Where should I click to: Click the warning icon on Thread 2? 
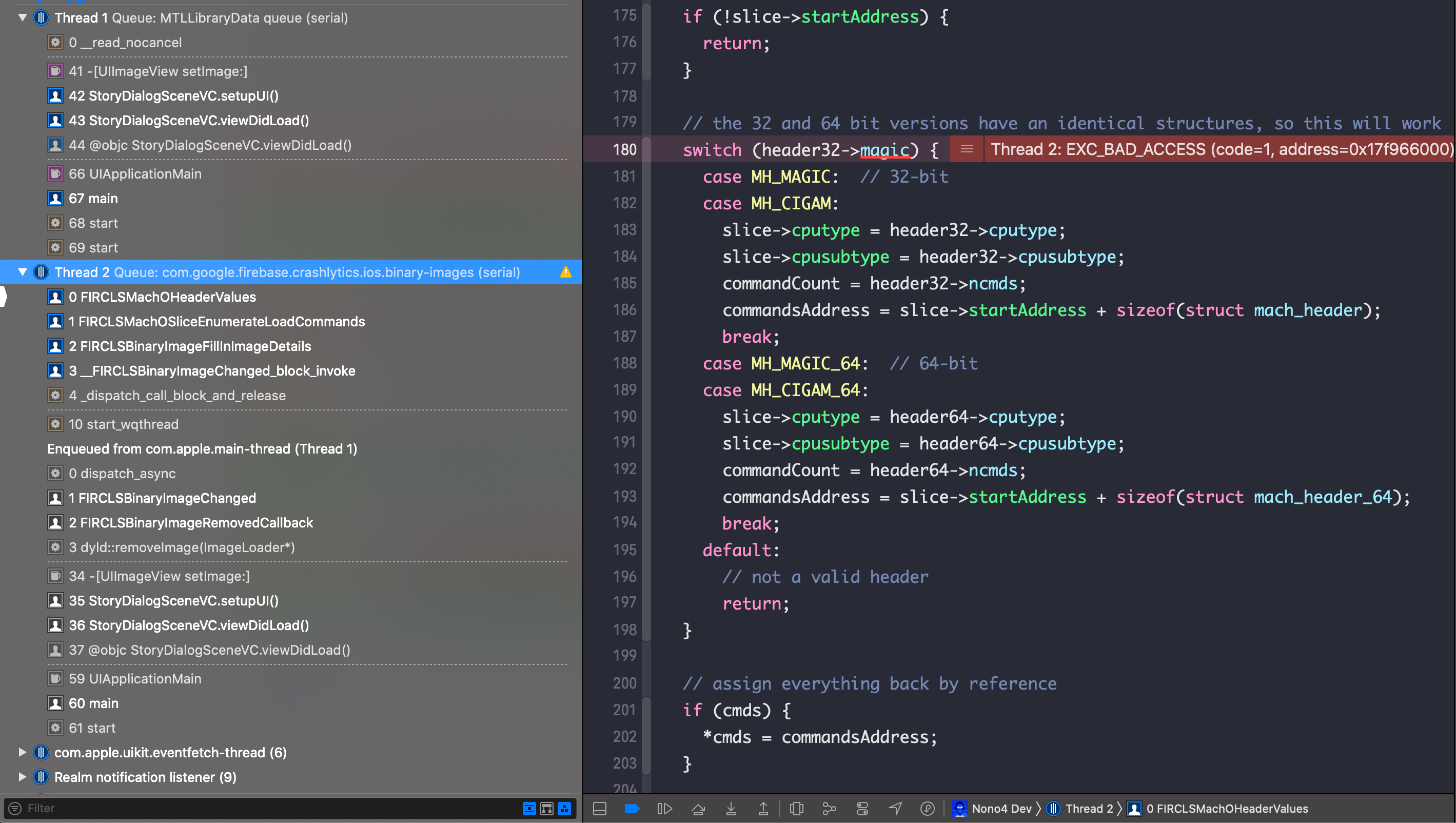[x=566, y=272]
